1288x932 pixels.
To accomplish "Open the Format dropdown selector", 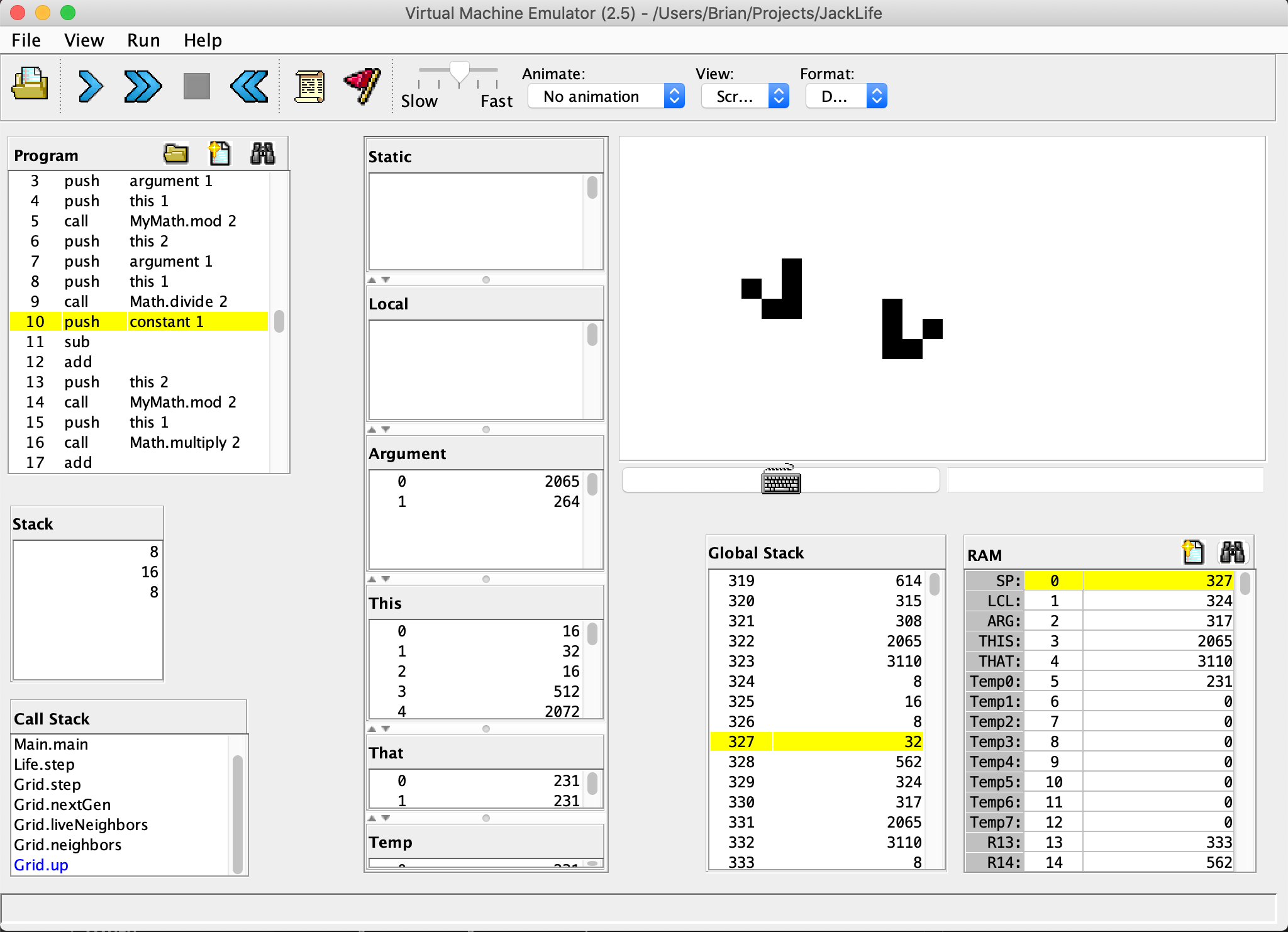I will [846, 96].
